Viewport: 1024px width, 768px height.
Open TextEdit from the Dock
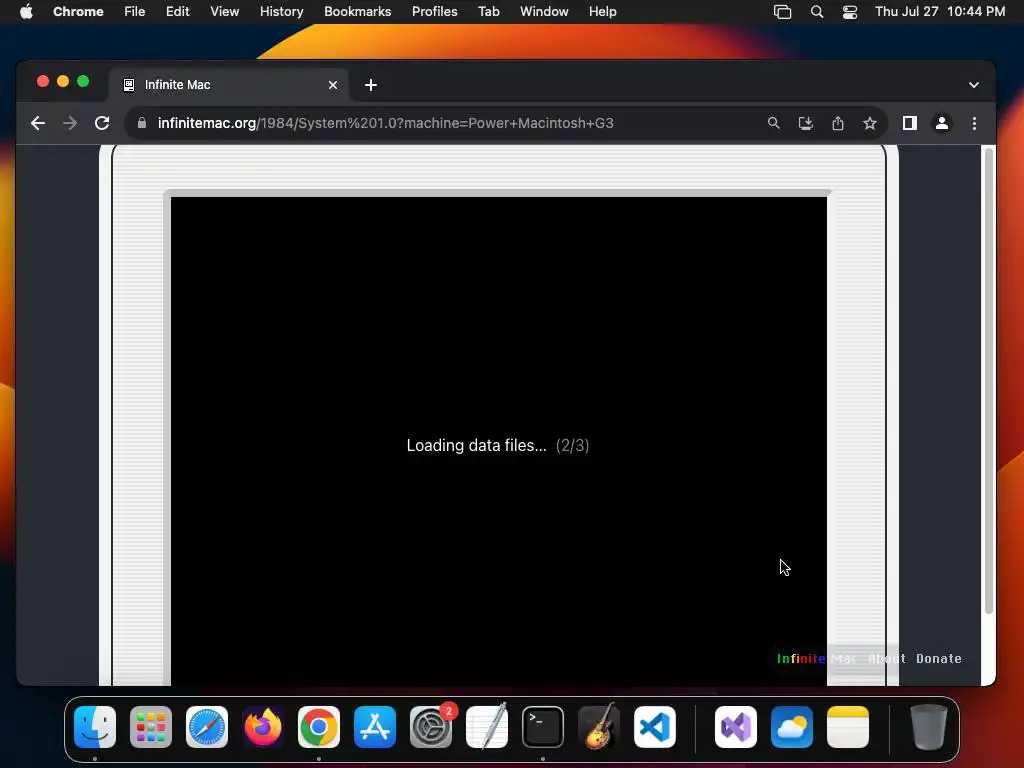click(x=487, y=727)
